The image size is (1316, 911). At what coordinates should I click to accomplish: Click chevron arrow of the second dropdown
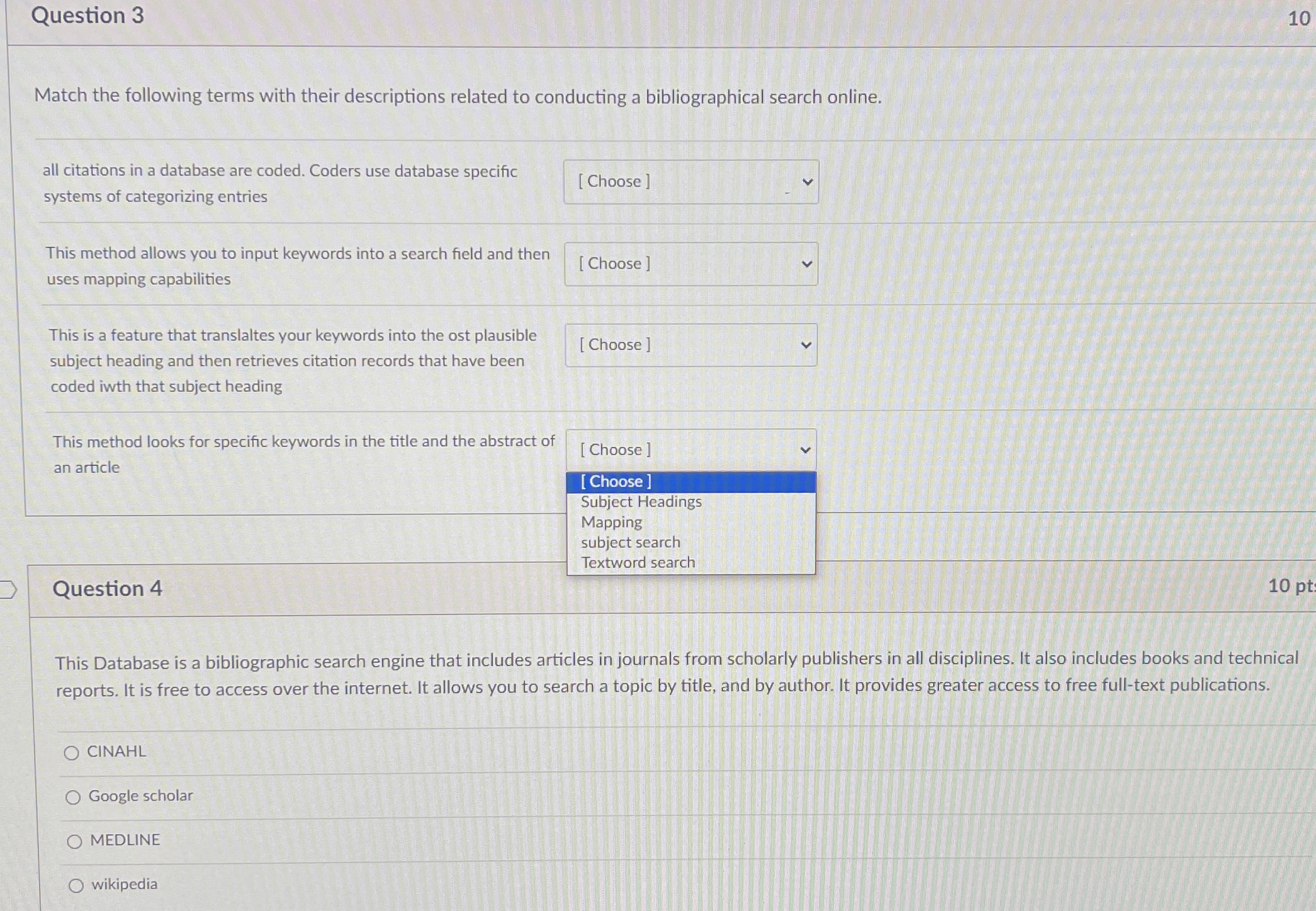807,264
